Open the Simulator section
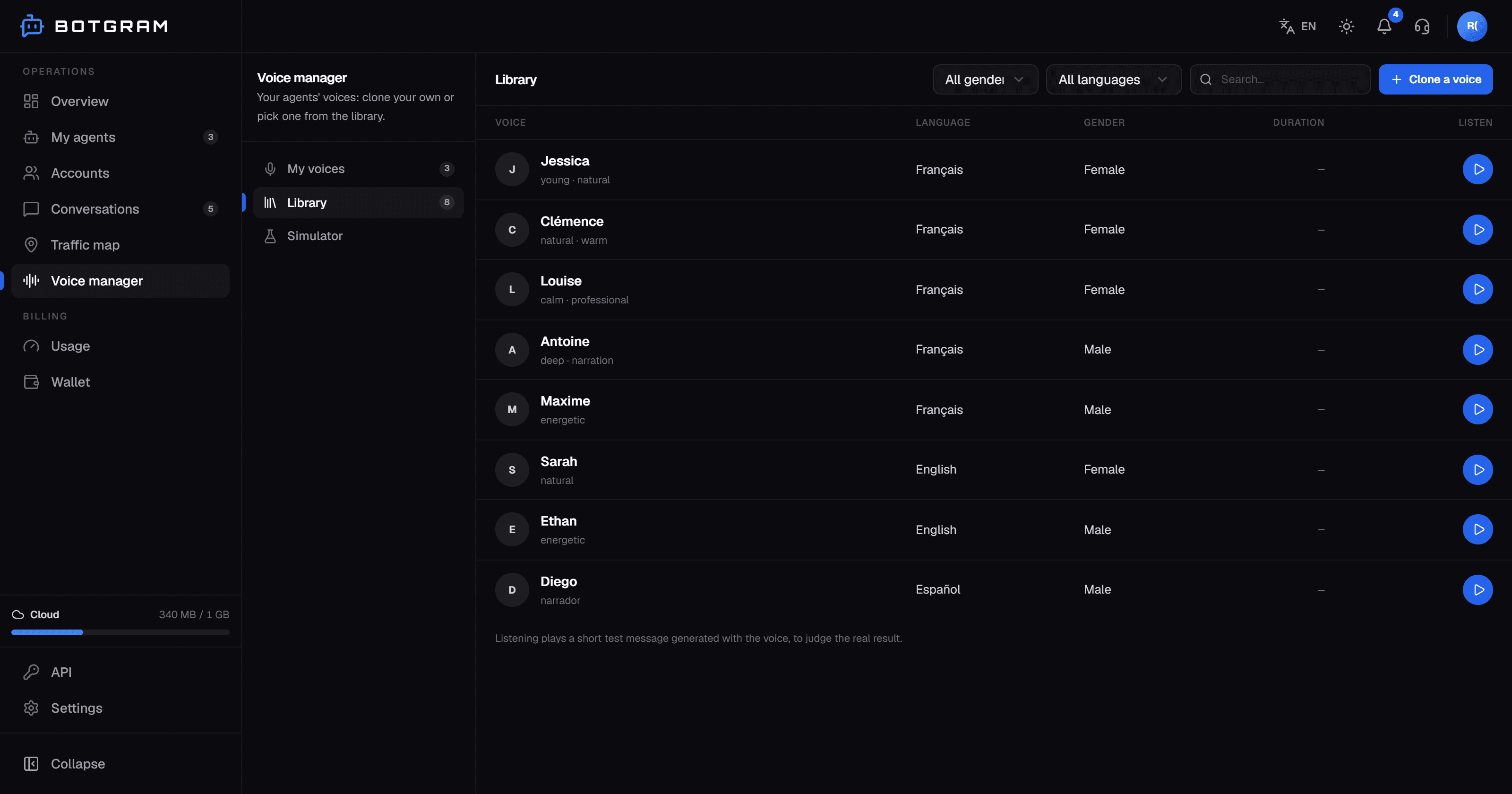 pyautogui.click(x=359, y=235)
